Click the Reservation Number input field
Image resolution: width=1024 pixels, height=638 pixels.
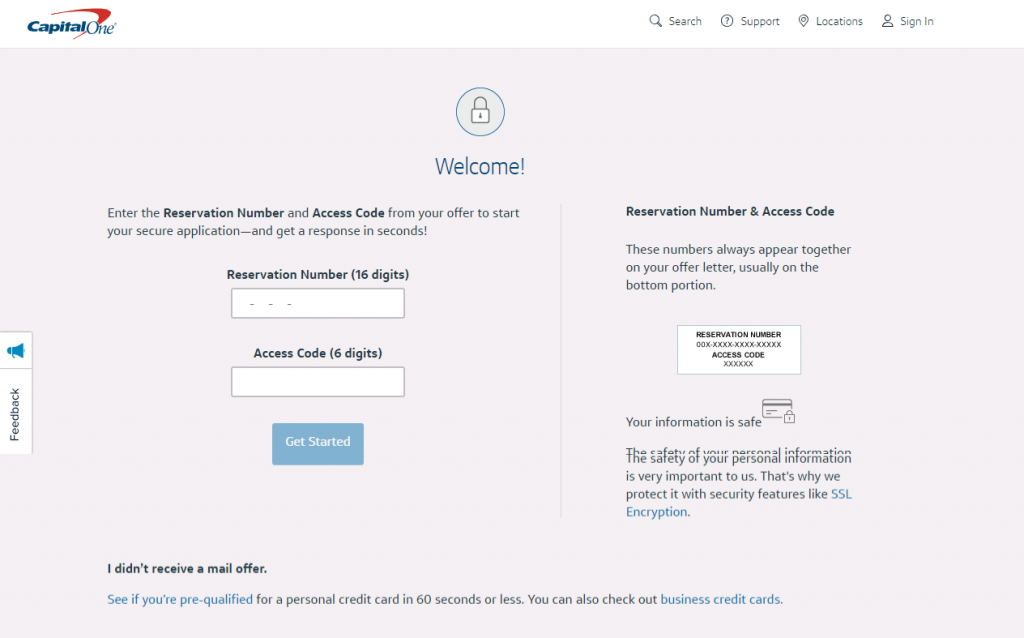[x=317, y=303]
